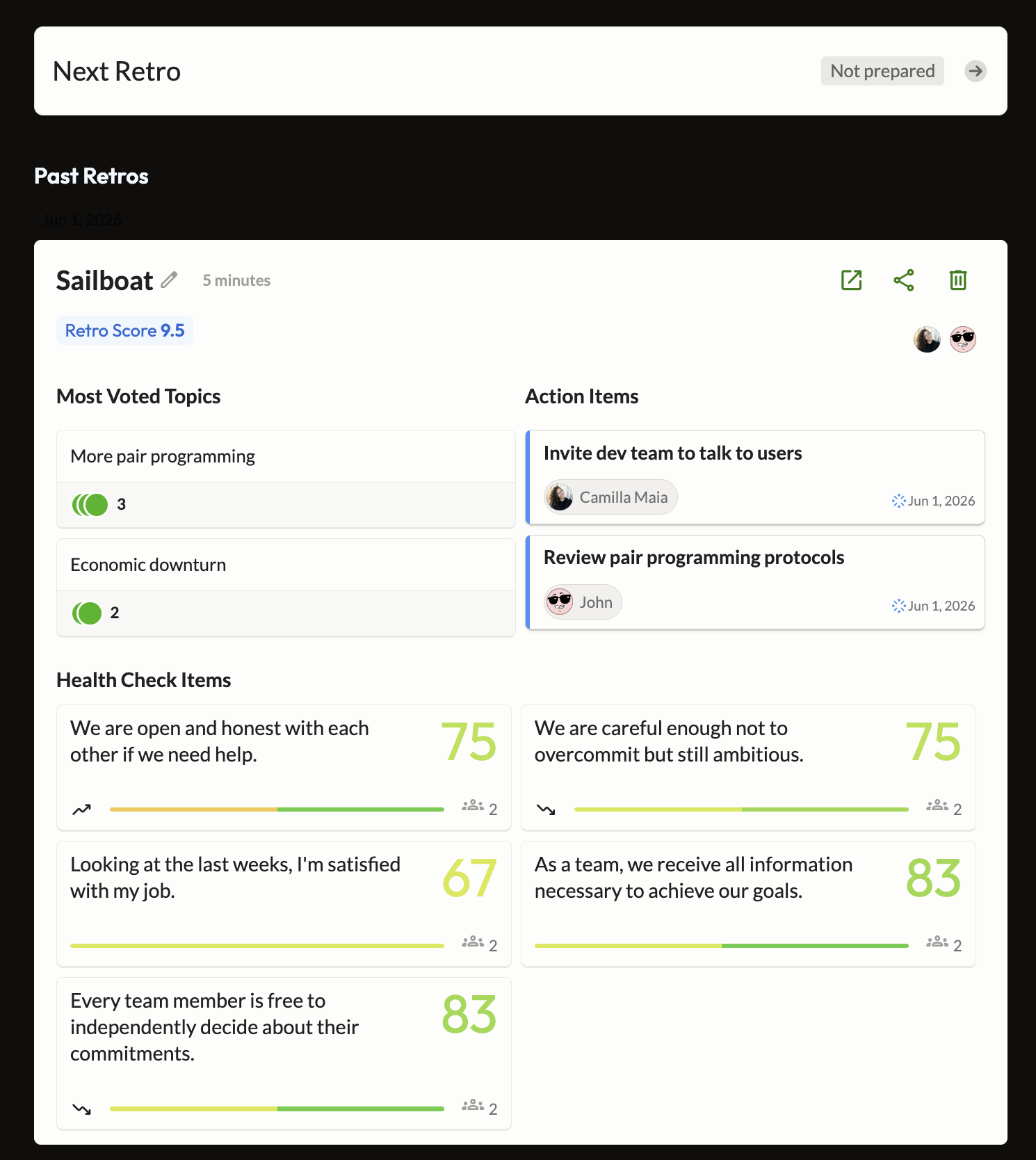This screenshot has width=1036, height=1160.
Task: Click score 83 on the receive information card
Action: point(933,878)
